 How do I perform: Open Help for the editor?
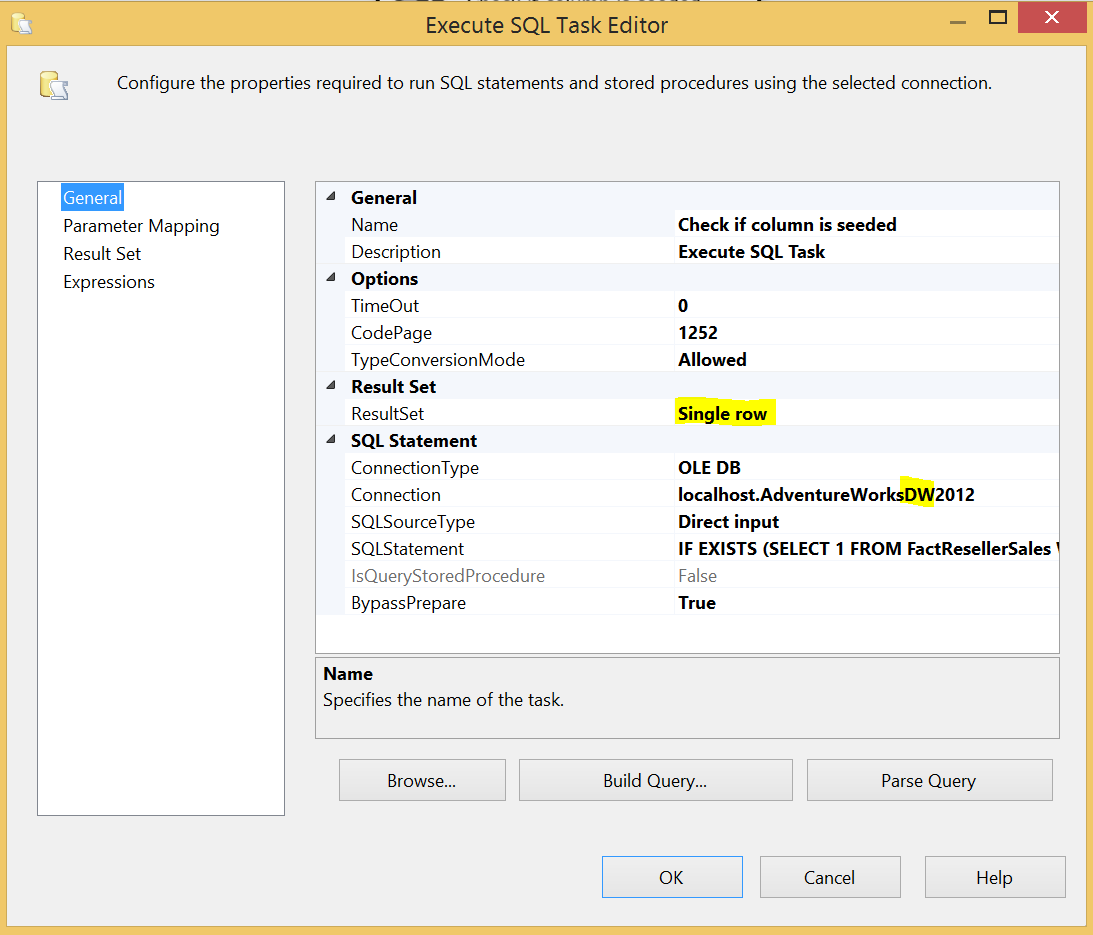click(995, 878)
